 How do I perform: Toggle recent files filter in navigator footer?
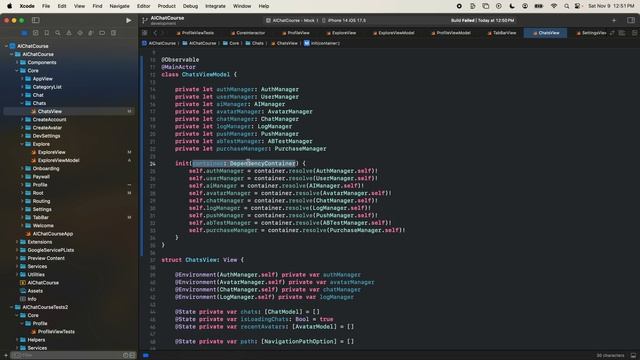click(126, 356)
